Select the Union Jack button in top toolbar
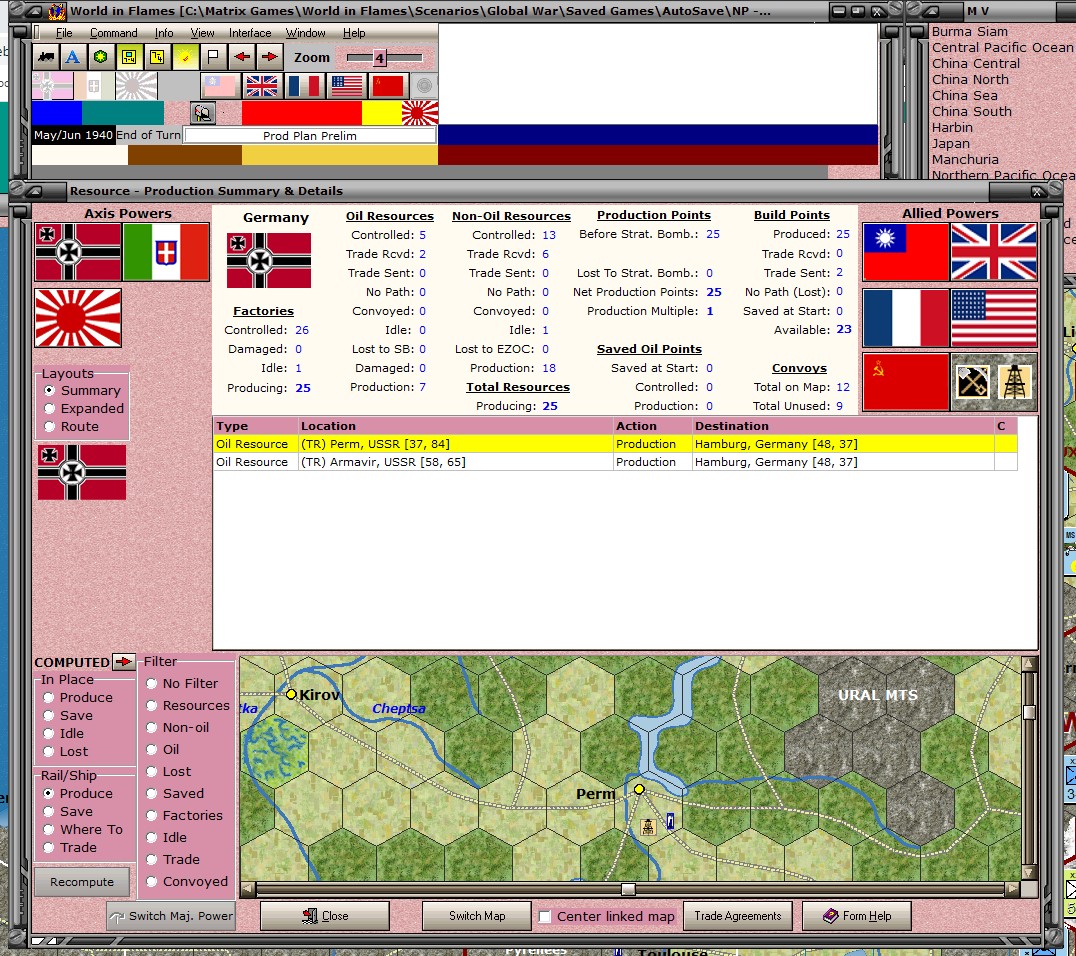The height and width of the screenshot is (956, 1076). pos(261,86)
